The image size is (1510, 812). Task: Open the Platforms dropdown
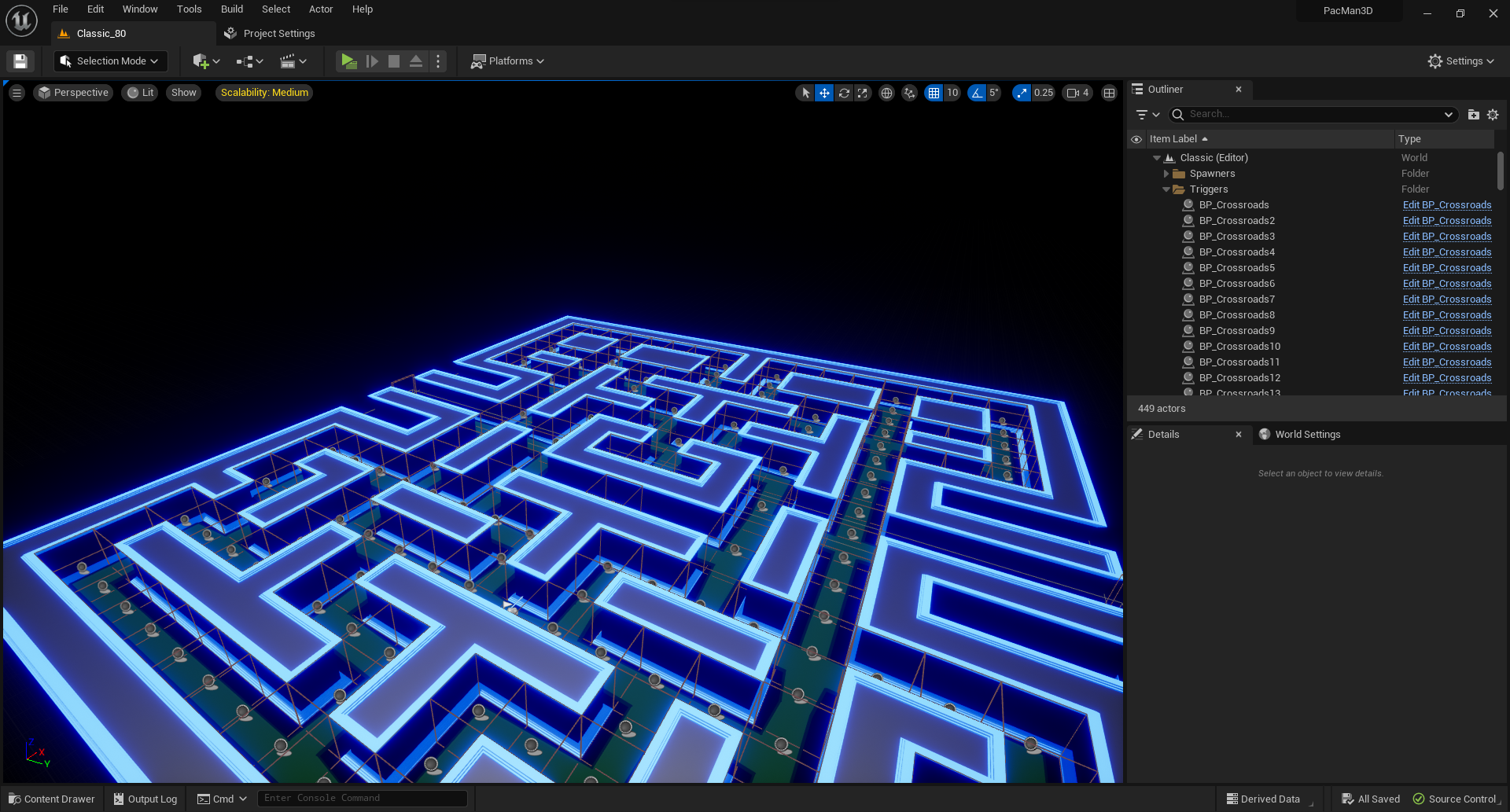pyautogui.click(x=507, y=61)
